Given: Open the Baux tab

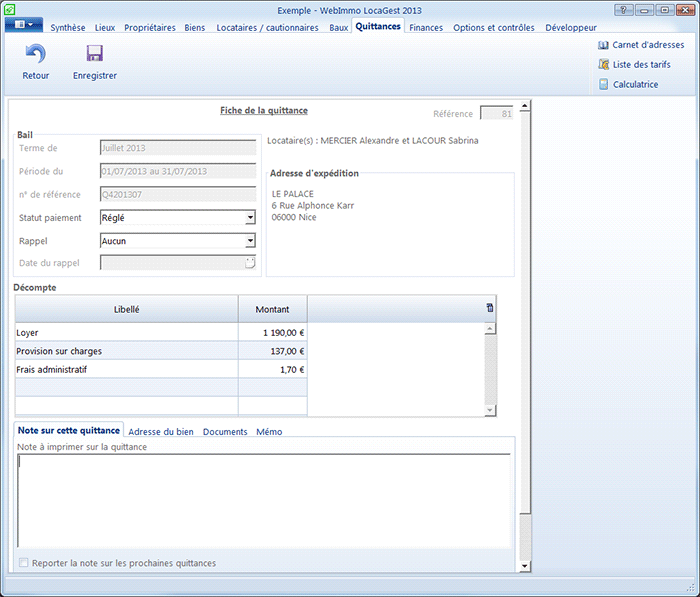Looking at the screenshot, I should click(339, 28).
